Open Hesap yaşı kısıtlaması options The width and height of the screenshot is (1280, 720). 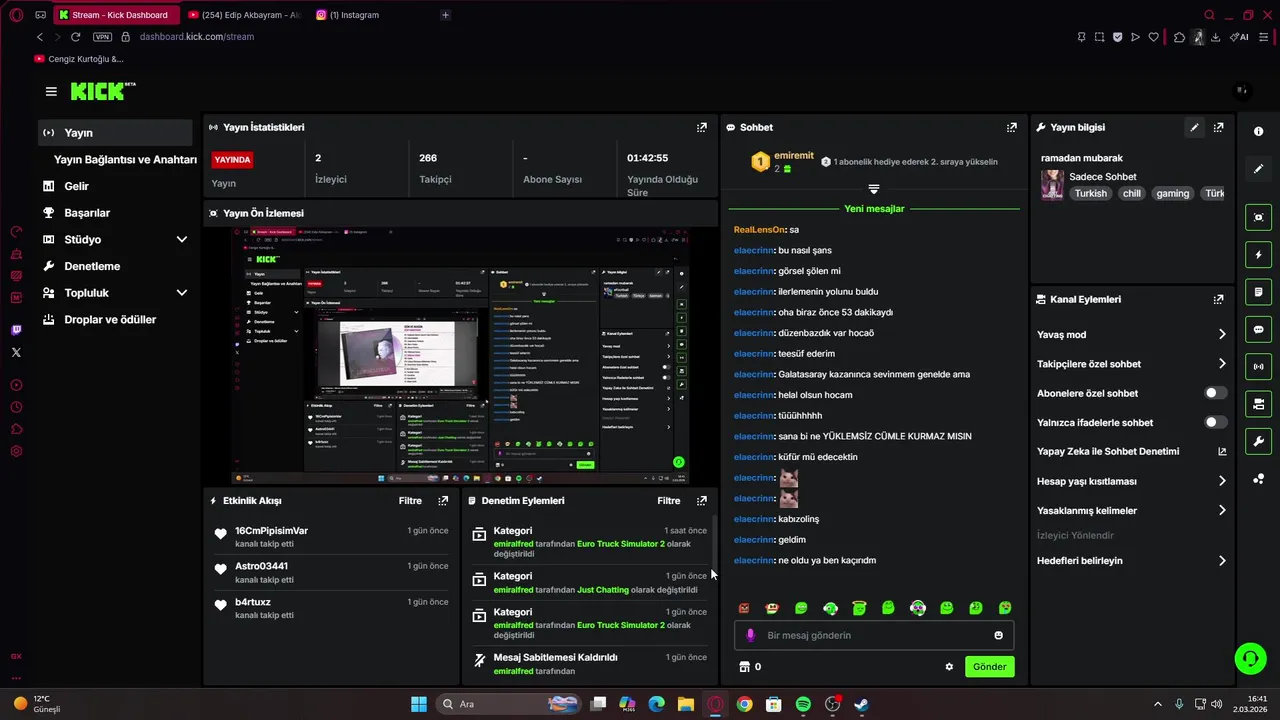pyautogui.click(x=1131, y=481)
